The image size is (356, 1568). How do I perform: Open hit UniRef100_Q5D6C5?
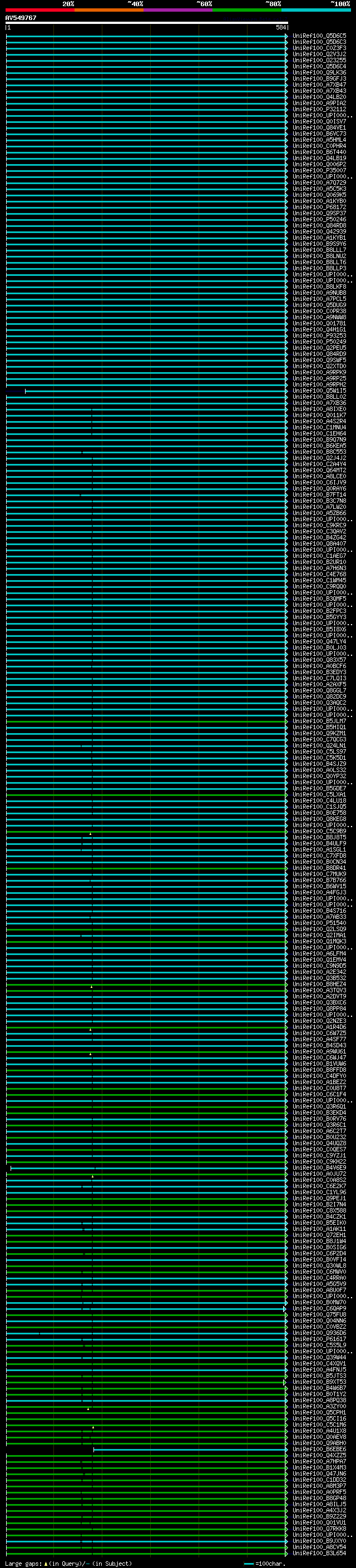tap(319, 36)
